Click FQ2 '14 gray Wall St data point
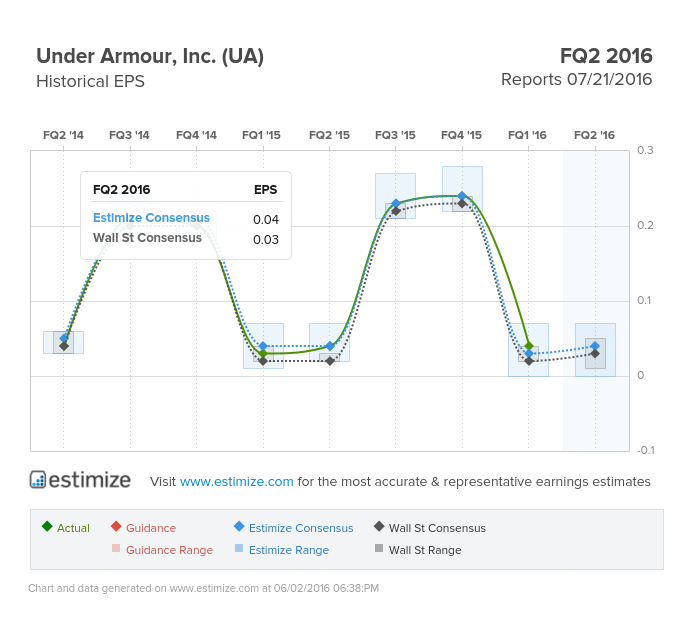 tap(64, 346)
